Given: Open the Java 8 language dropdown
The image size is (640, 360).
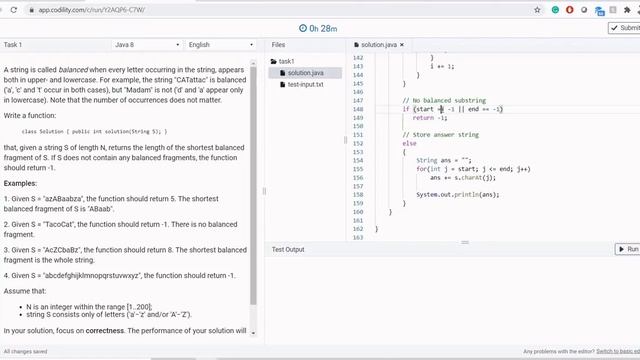Looking at the screenshot, I should coord(147,45).
